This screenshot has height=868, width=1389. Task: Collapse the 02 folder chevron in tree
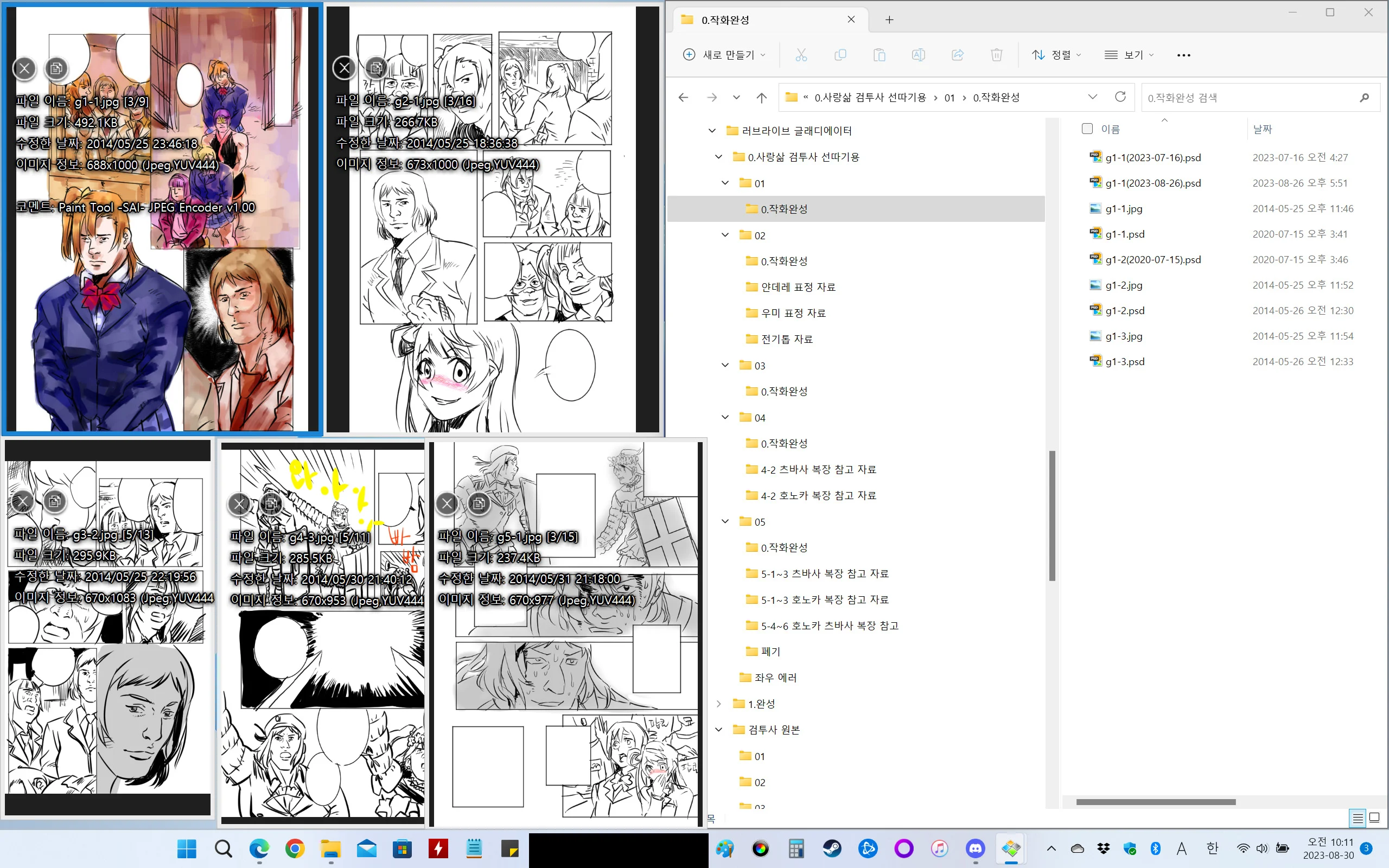(725, 235)
